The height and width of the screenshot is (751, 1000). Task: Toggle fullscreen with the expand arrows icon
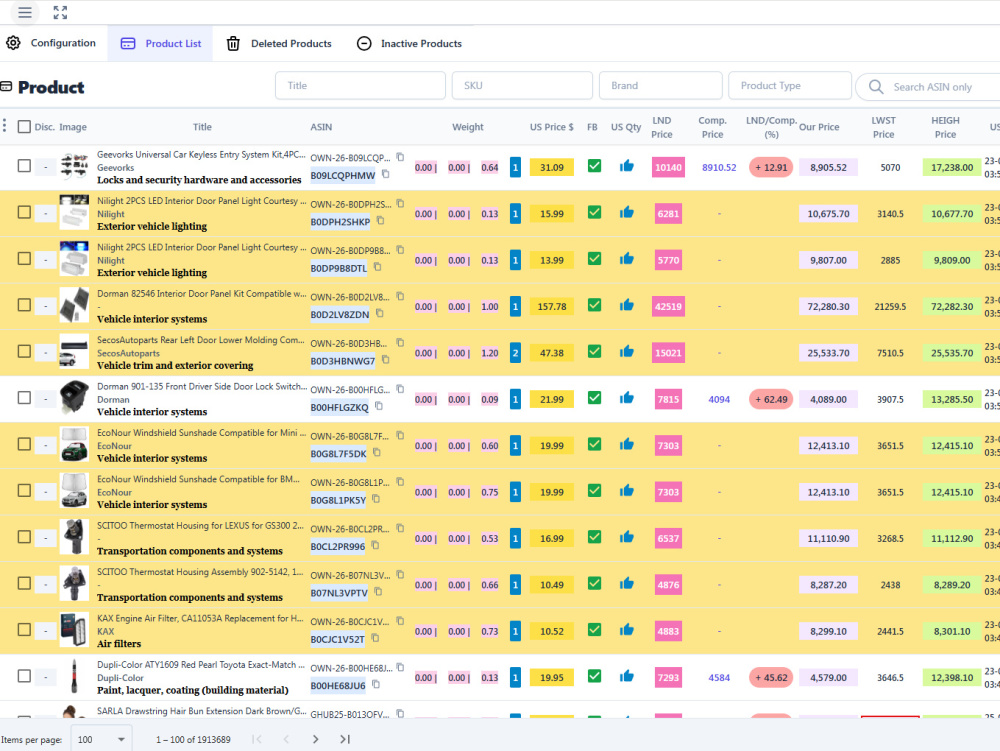coord(60,12)
